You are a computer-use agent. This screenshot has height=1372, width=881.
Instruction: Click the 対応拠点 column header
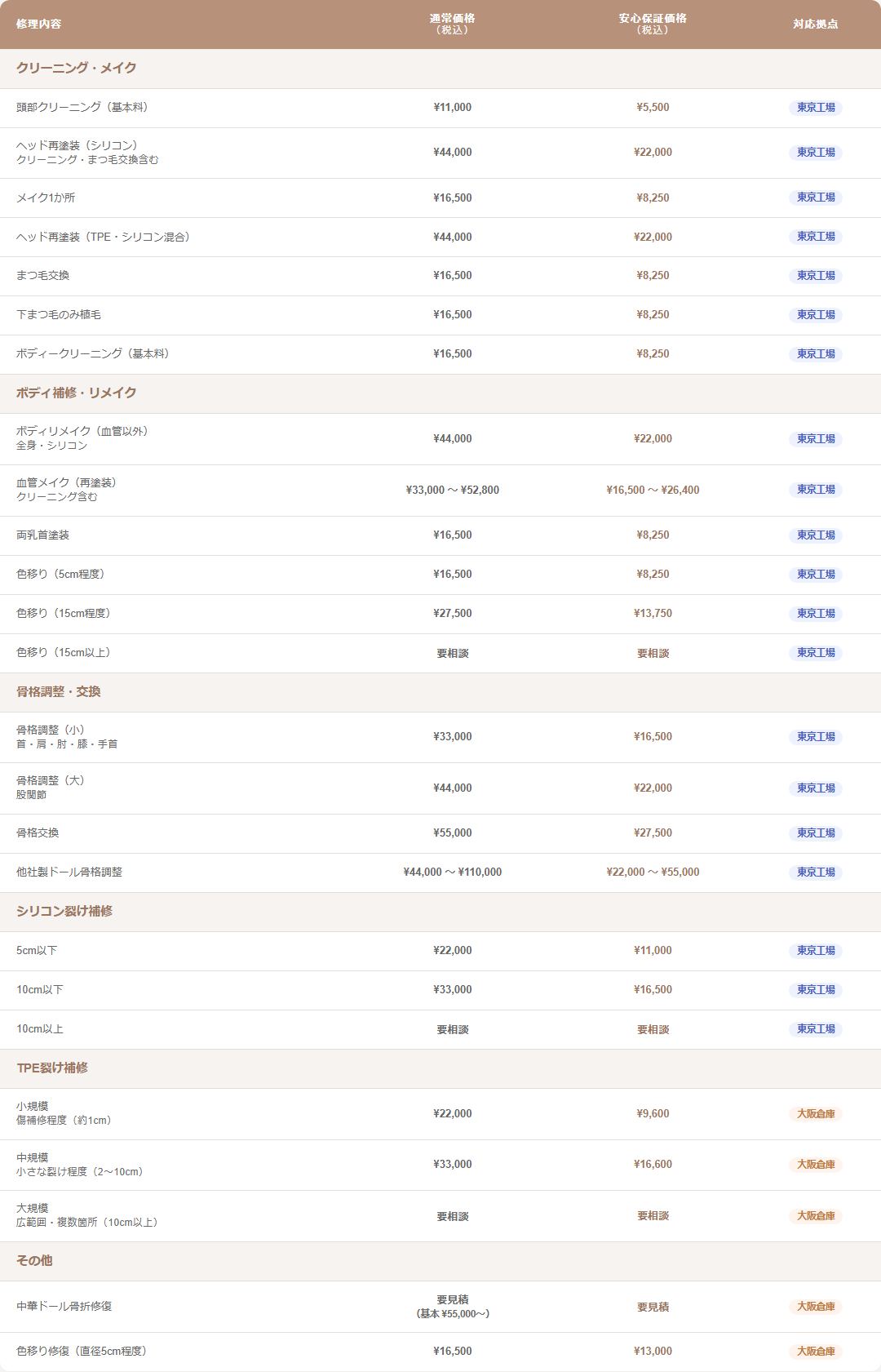[816, 24]
